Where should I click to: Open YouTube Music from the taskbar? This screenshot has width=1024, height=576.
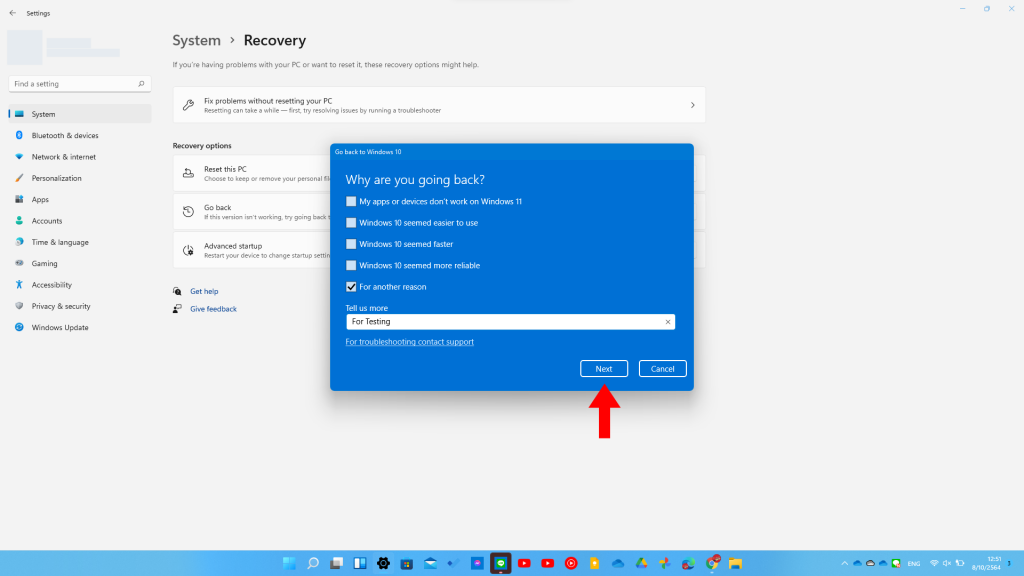click(571, 563)
